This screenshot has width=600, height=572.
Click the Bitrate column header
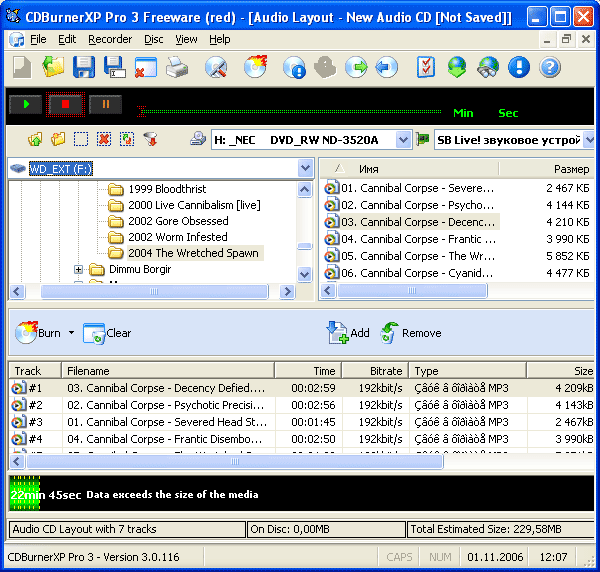coord(375,371)
